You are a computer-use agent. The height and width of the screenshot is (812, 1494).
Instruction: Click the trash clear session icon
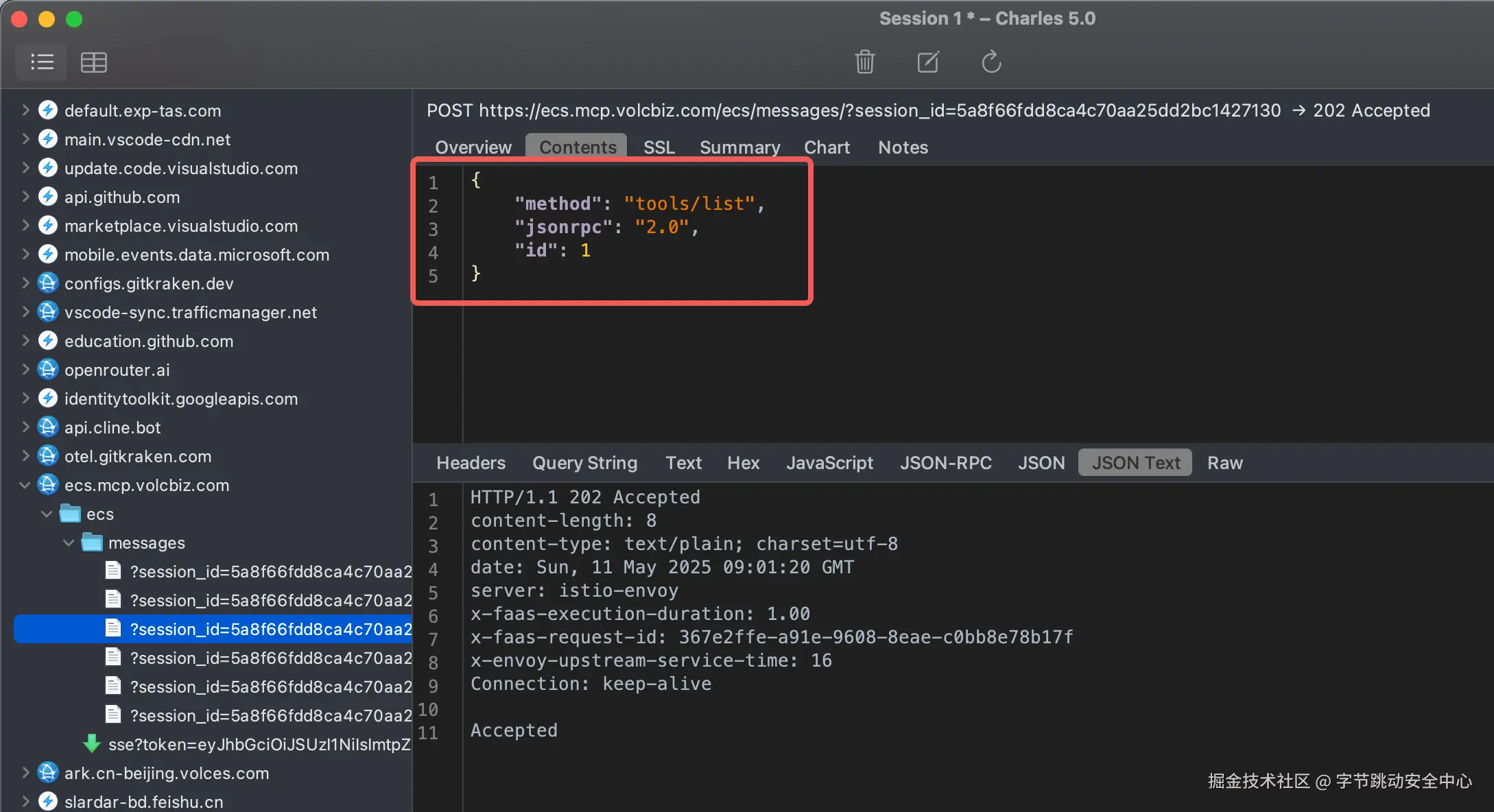(x=864, y=62)
